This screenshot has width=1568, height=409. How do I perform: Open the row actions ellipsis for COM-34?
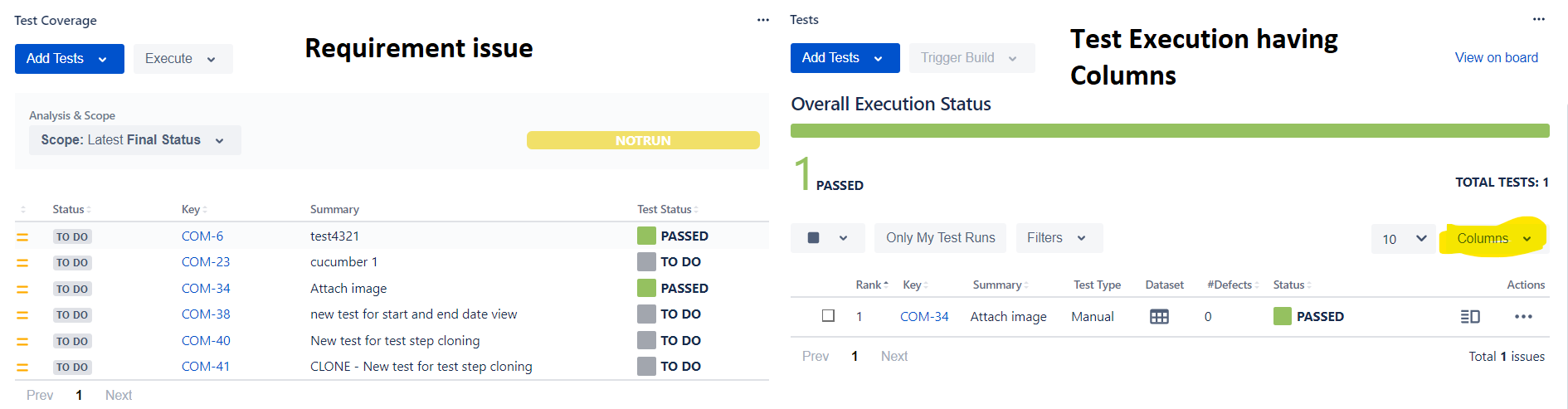1522,317
